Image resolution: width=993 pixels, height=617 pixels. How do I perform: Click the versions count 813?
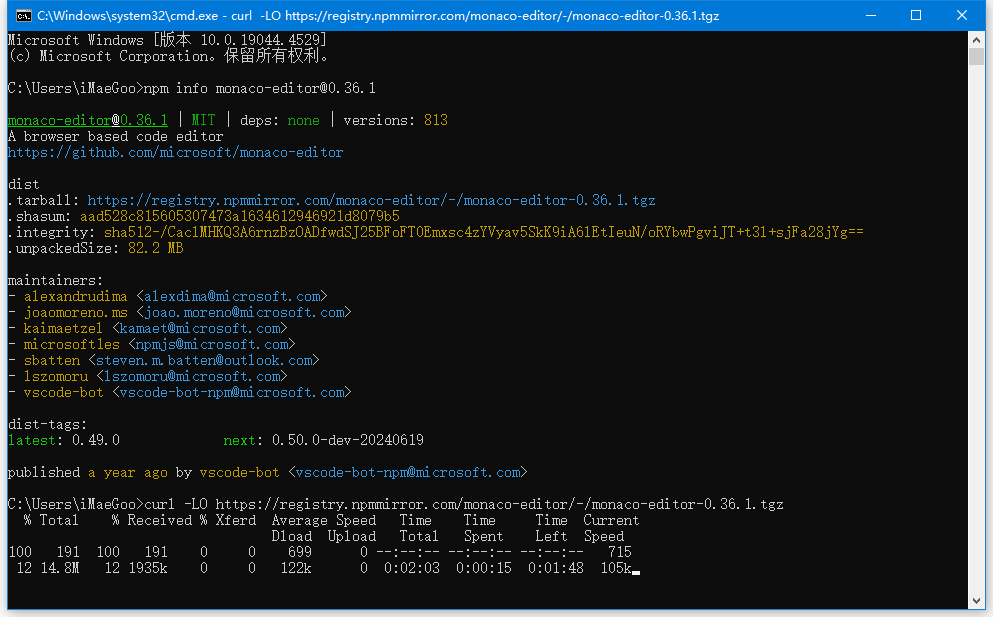436,120
